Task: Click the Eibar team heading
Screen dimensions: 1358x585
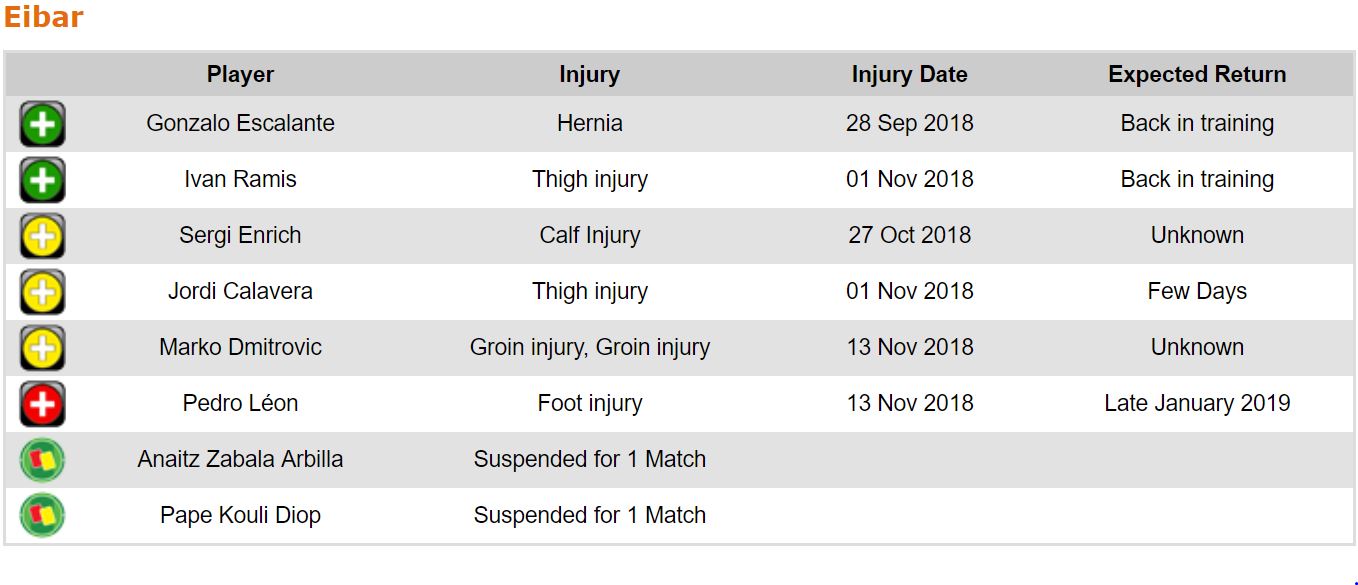Action: coord(43,17)
